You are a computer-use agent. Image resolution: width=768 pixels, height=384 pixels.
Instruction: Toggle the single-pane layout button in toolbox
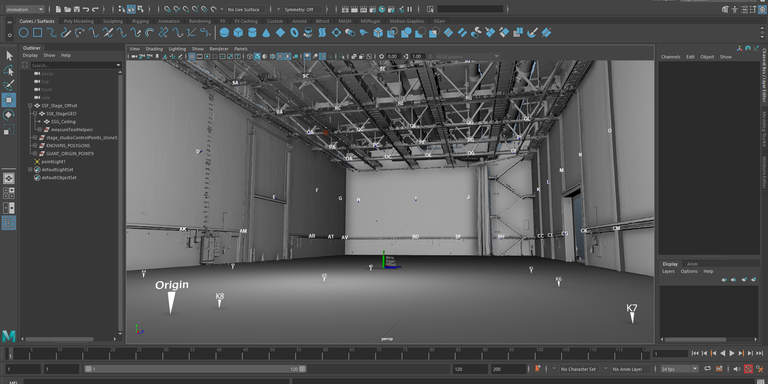tap(9, 178)
